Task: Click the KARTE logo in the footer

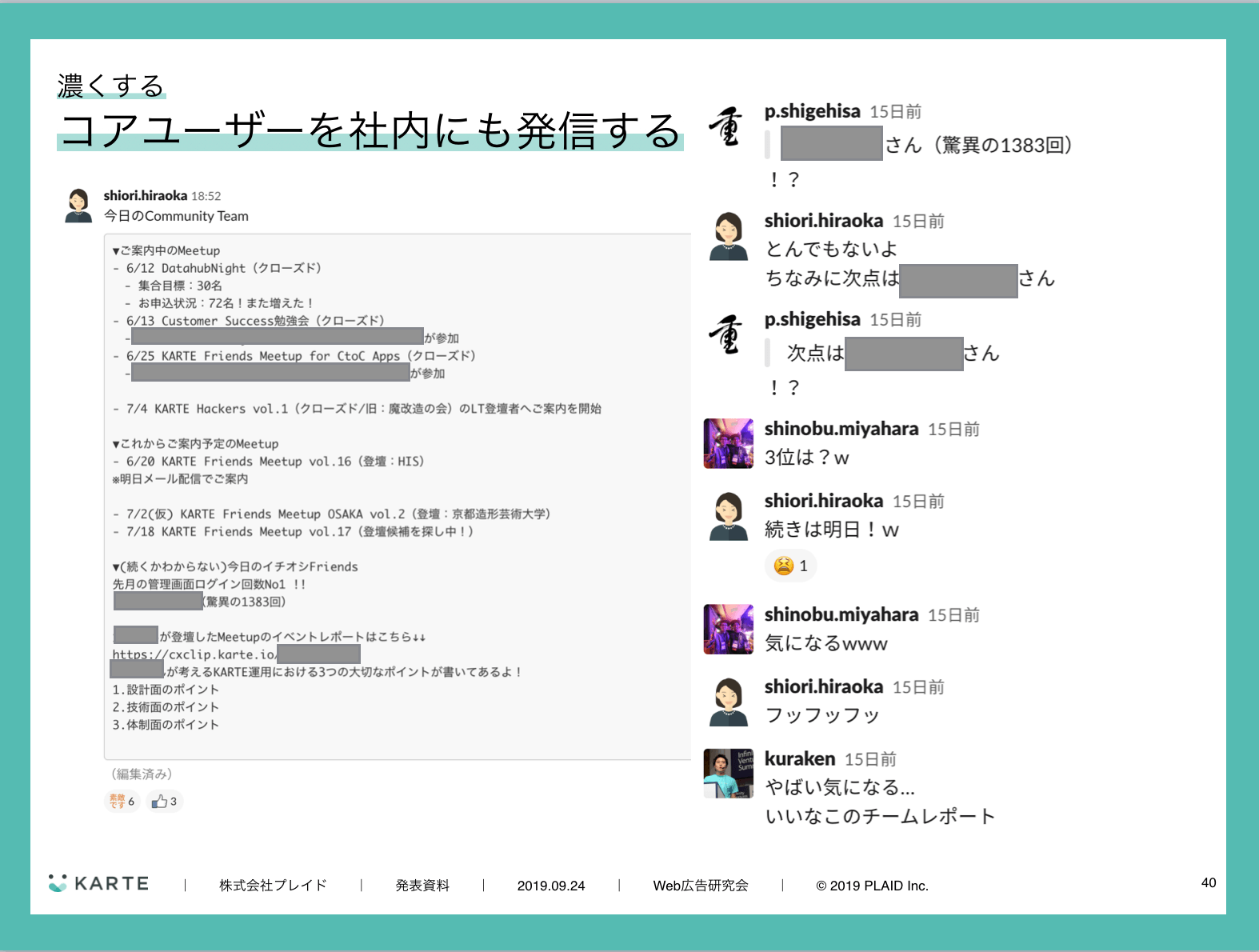Action: click(x=98, y=883)
